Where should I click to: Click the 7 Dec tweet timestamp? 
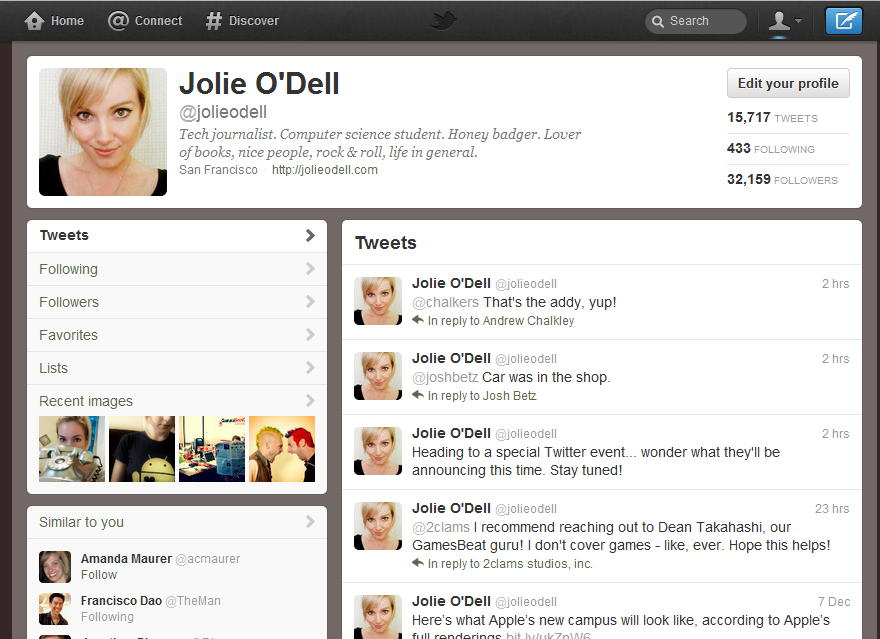point(834,602)
